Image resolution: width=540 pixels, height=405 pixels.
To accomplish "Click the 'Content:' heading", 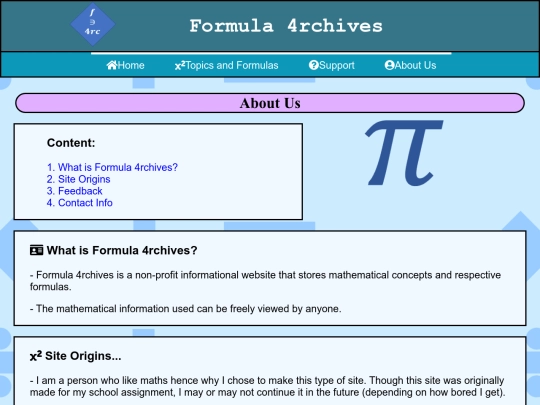I will [x=71, y=143].
